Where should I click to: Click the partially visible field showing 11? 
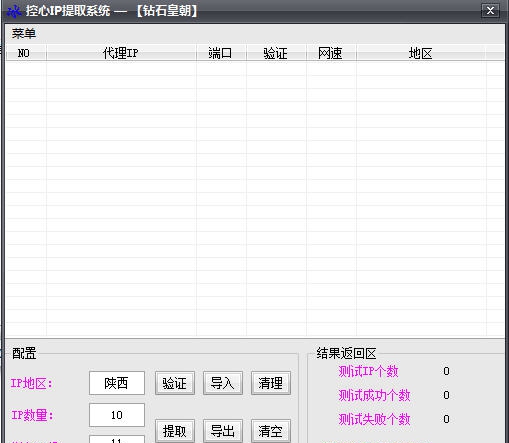click(x=117, y=439)
